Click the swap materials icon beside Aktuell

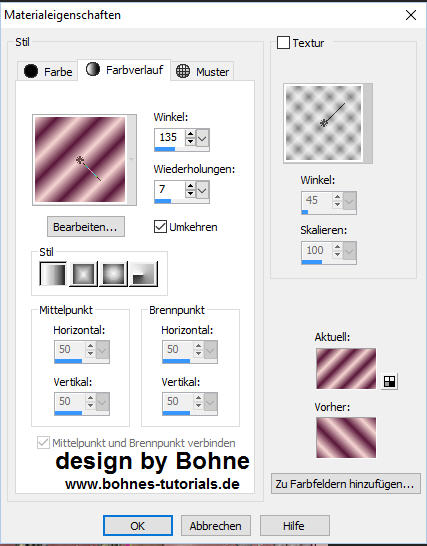coord(389,381)
